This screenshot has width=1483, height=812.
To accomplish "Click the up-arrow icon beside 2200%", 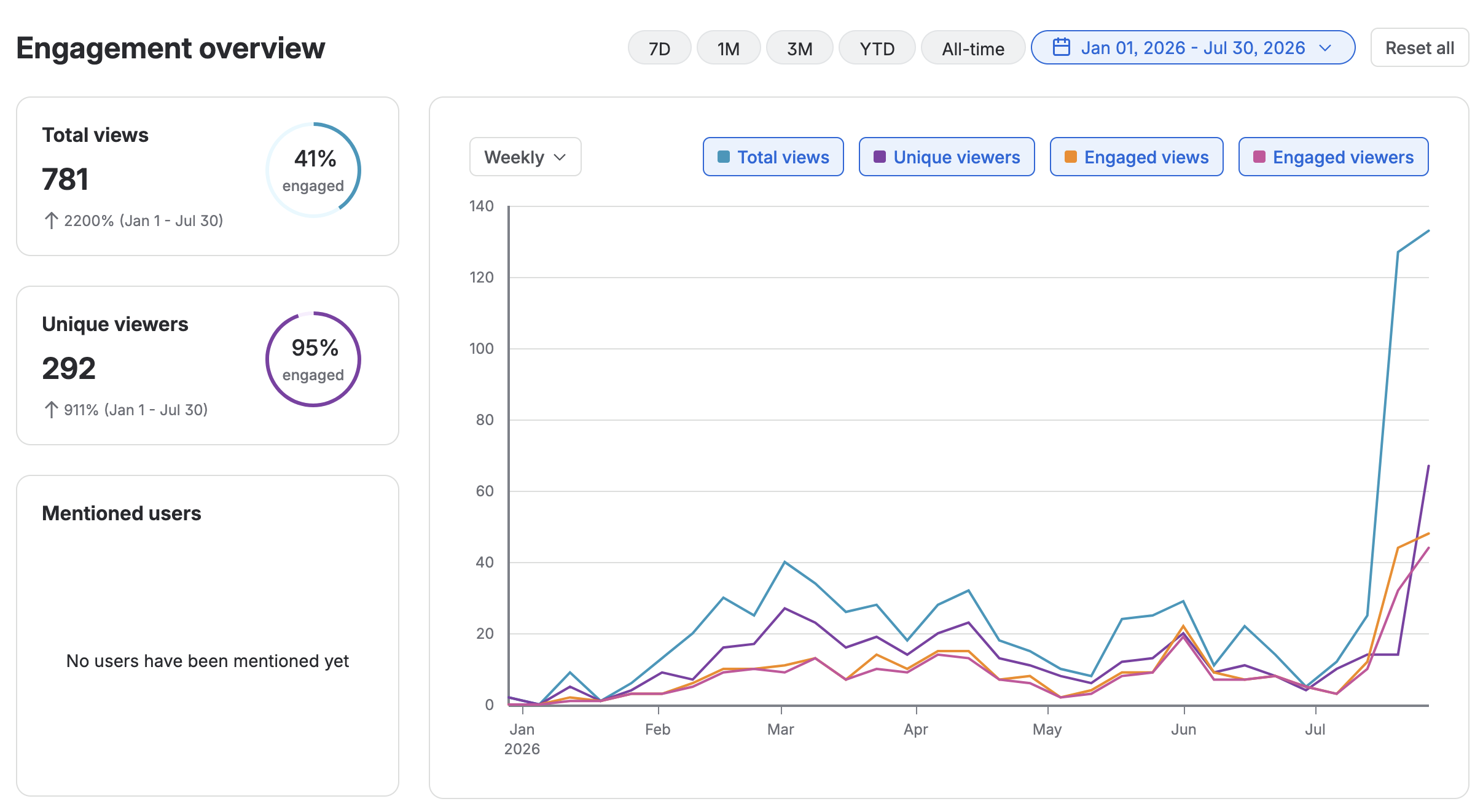I will (x=52, y=221).
